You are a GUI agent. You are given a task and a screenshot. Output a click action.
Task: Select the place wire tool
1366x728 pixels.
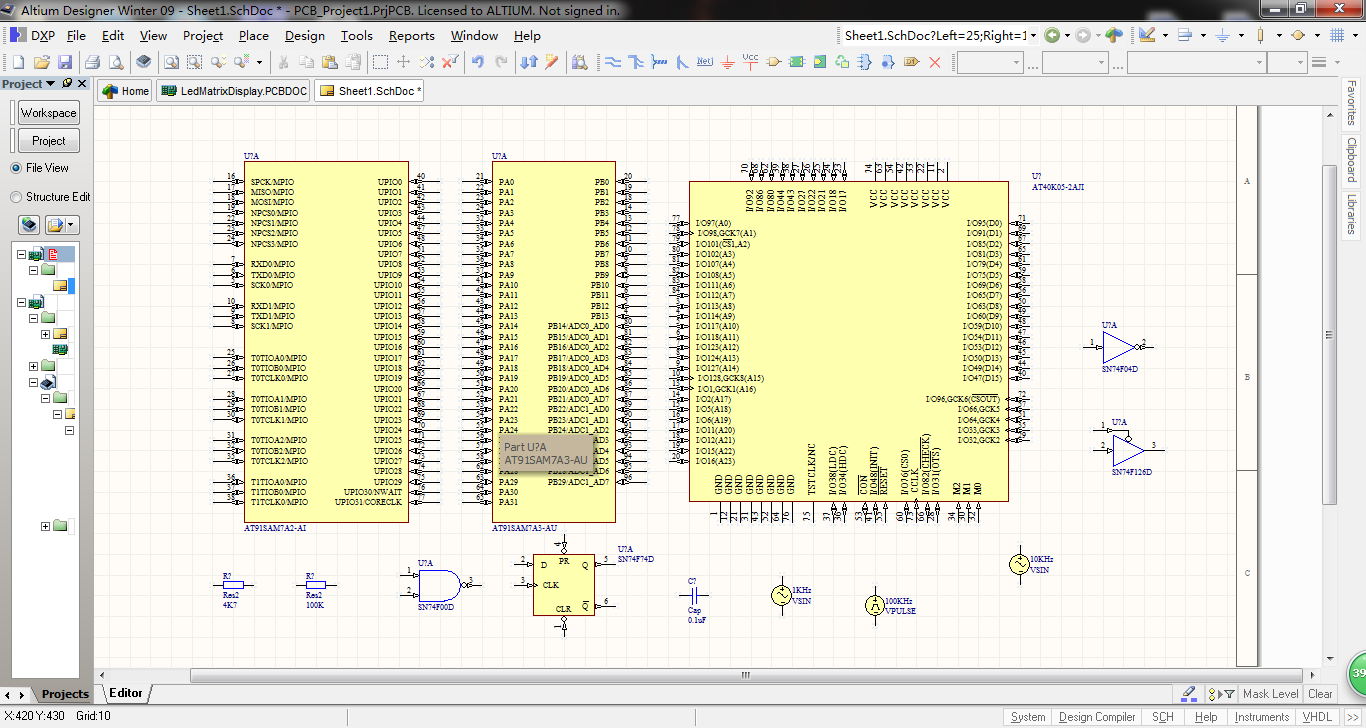point(612,62)
